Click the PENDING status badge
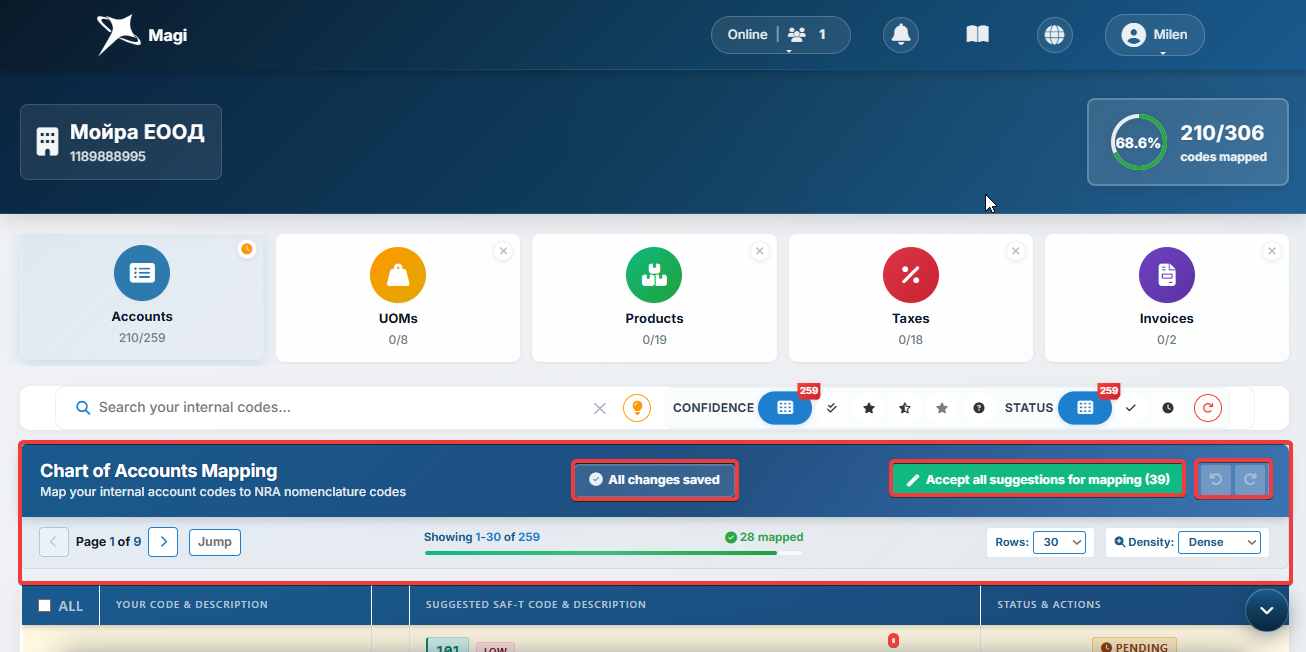1306x652 pixels. 1135,646
